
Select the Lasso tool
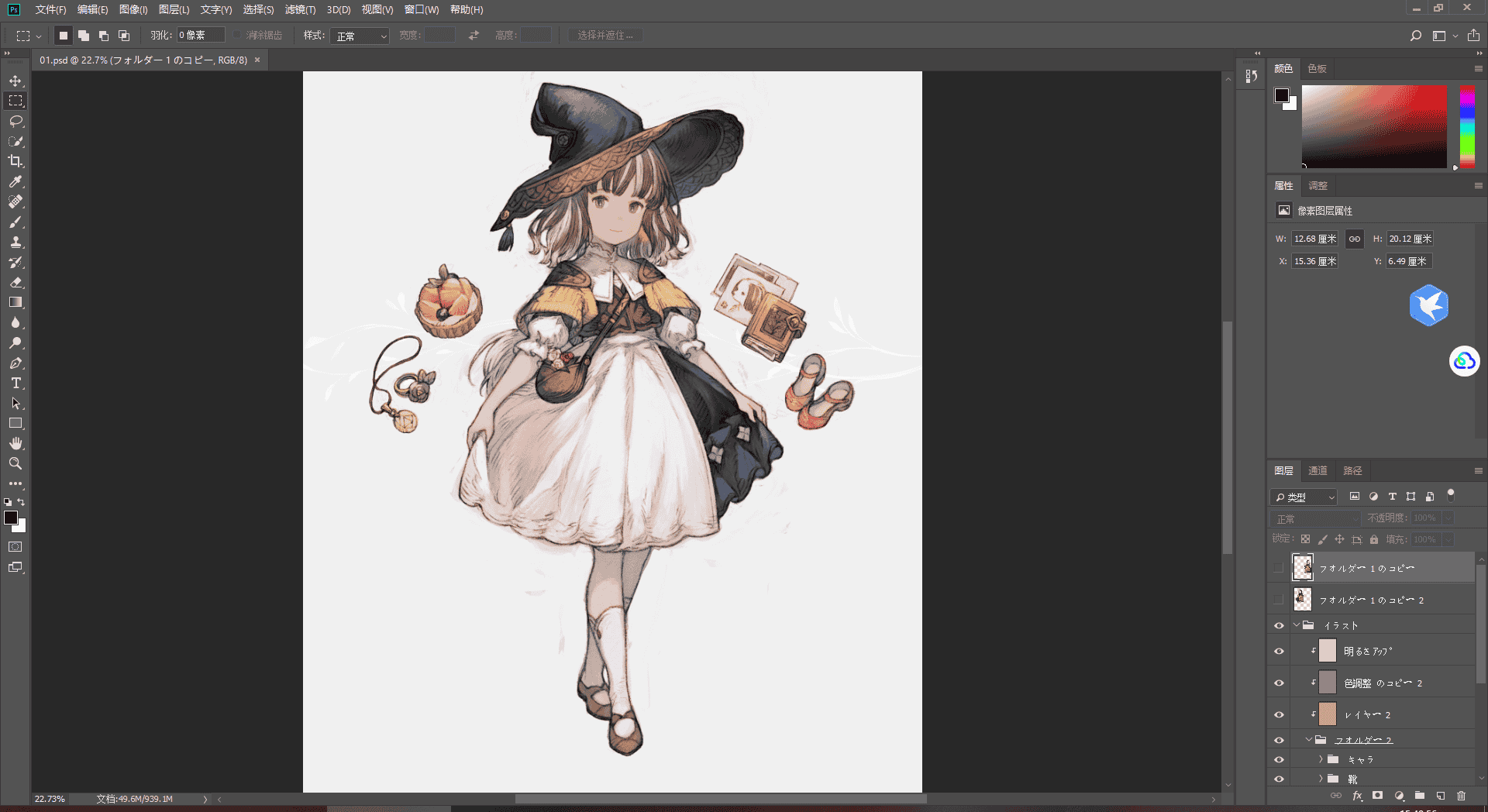coord(15,121)
